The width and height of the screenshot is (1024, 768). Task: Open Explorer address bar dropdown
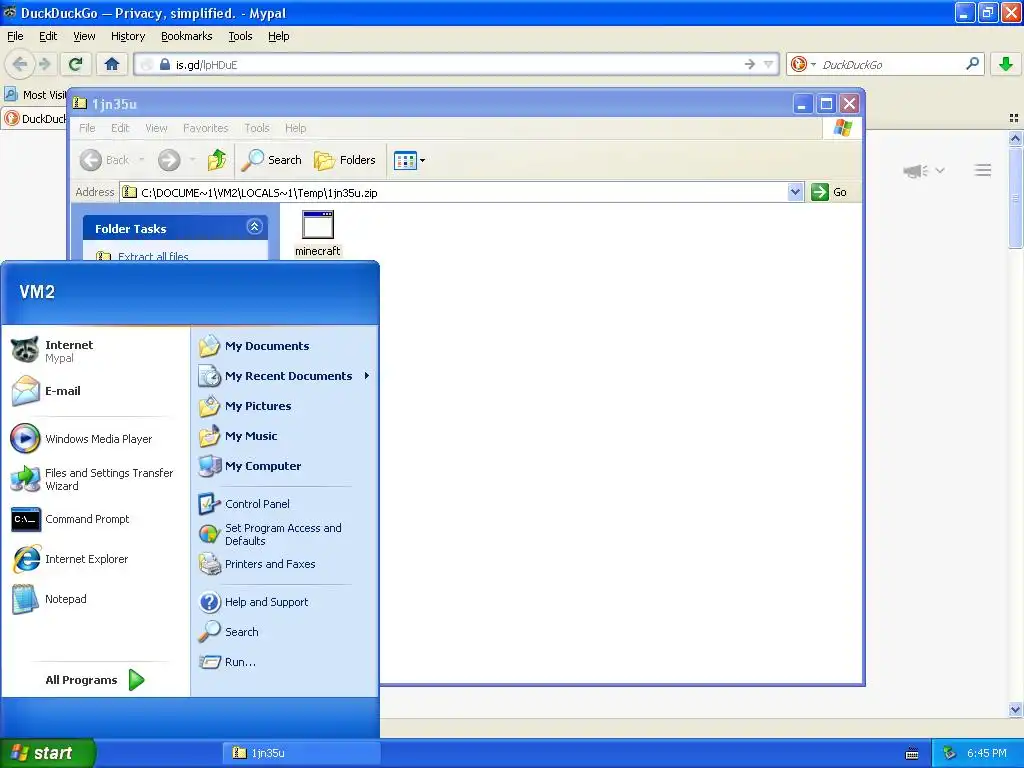coord(795,192)
